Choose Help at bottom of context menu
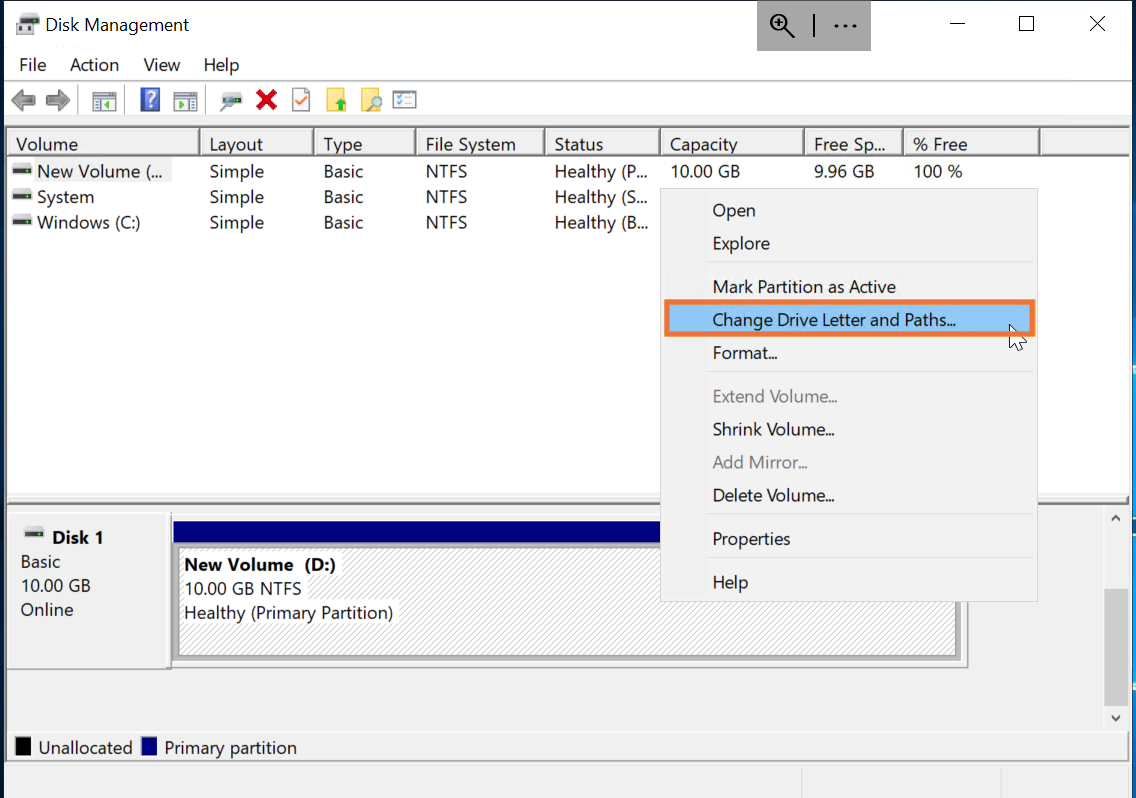1136x798 pixels. click(x=849, y=583)
